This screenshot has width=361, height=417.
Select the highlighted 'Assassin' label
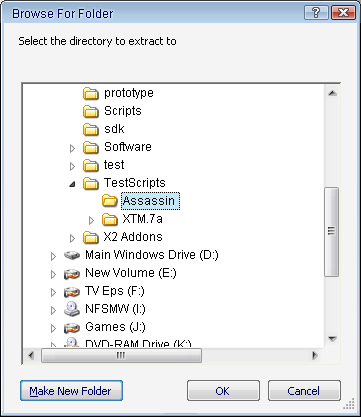click(x=150, y=201)
